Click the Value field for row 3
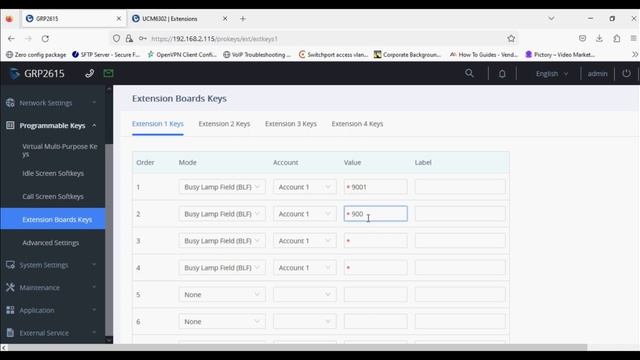This screenshot has width=640, height=360. (376, 241)
